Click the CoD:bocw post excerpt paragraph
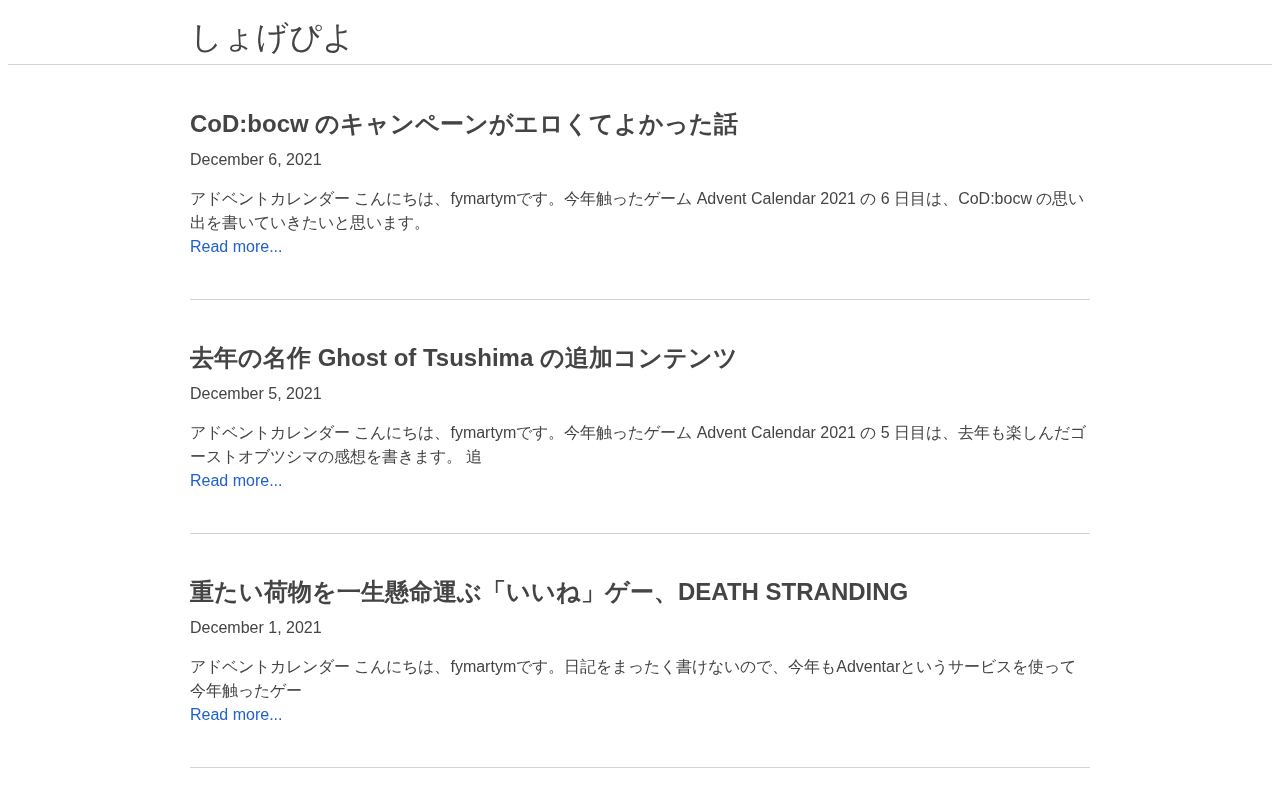 click(x=637, y=211)
